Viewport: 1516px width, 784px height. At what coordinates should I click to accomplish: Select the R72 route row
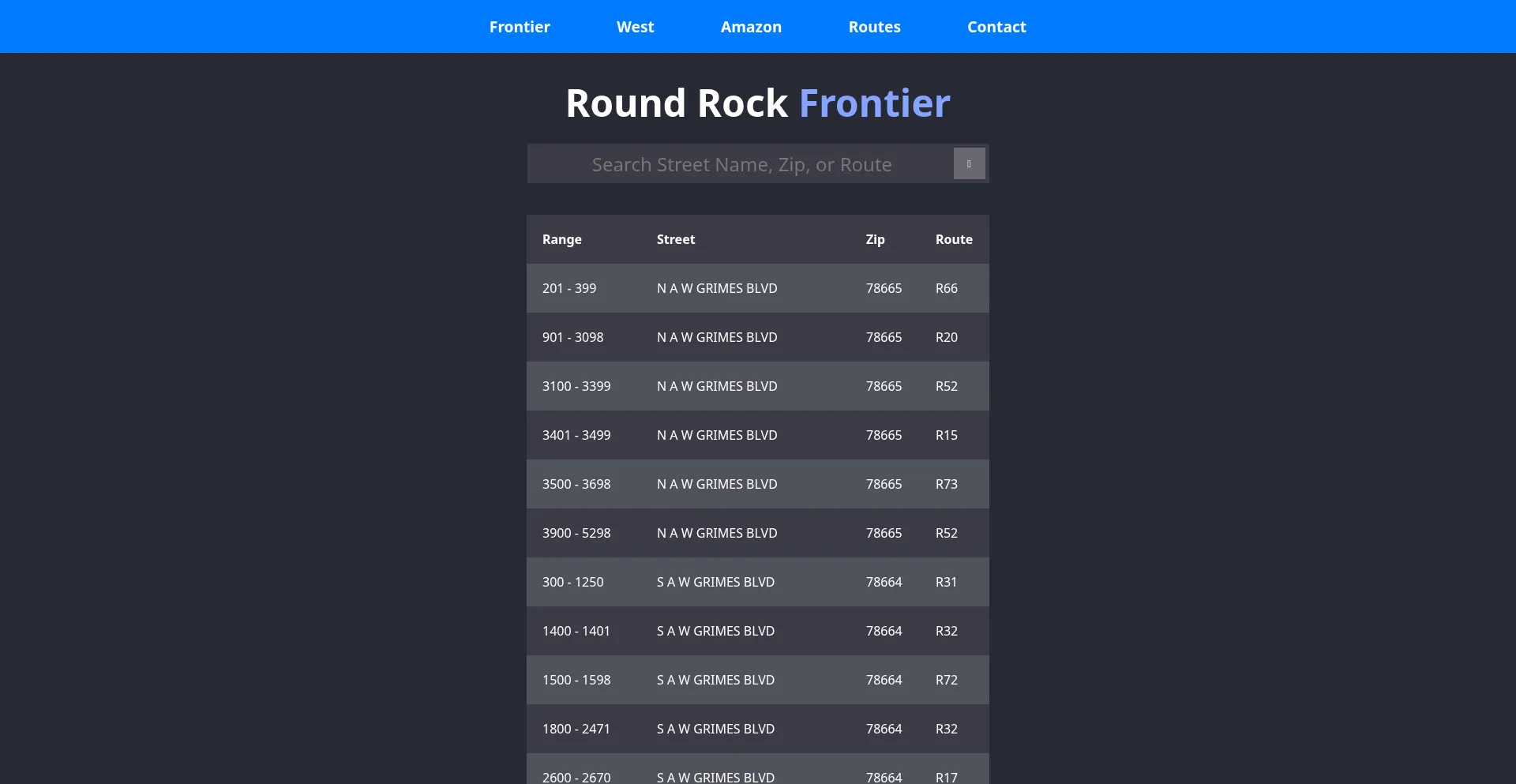click(758, 680)
